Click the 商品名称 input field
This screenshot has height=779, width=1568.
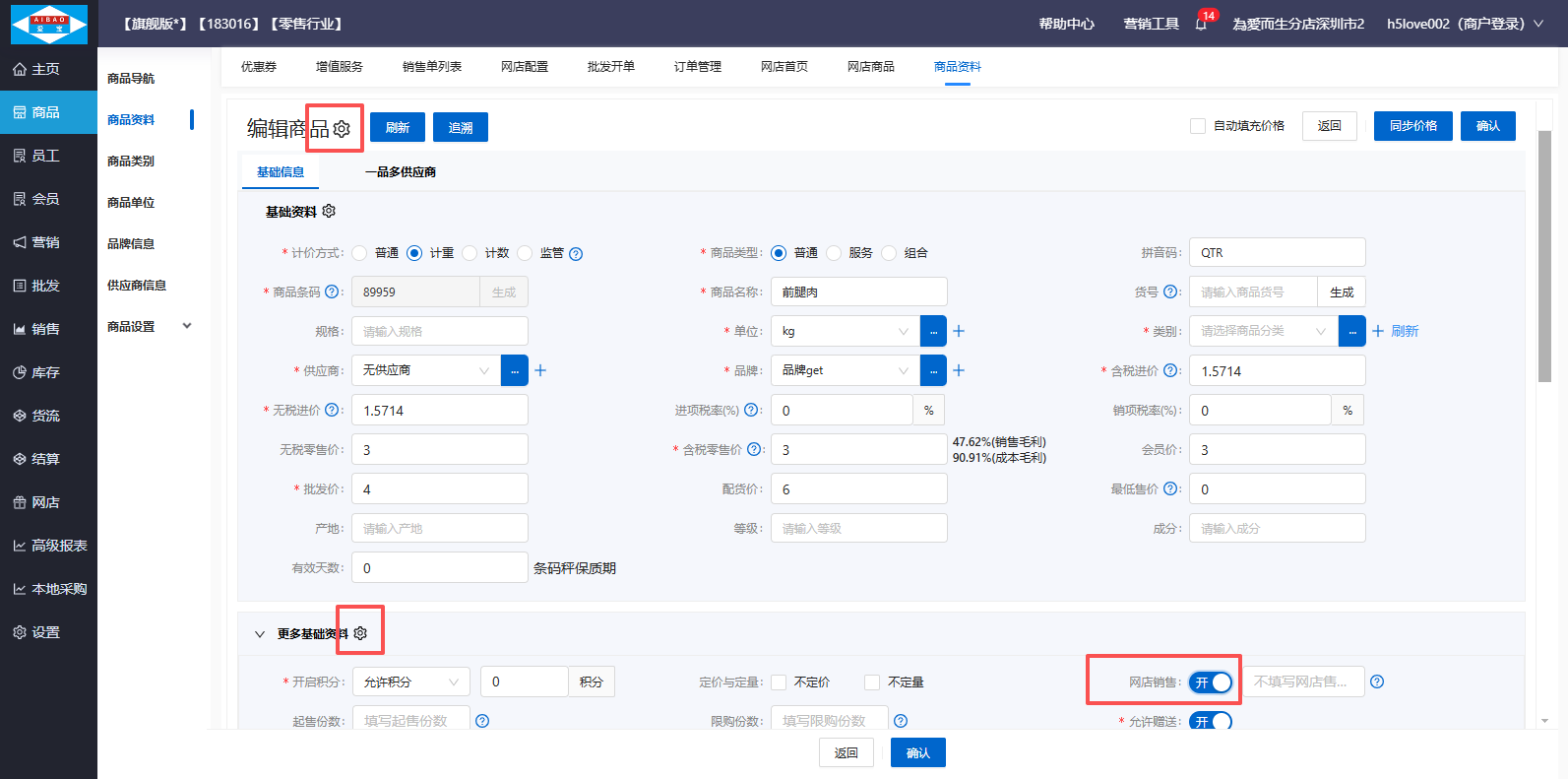858,292
